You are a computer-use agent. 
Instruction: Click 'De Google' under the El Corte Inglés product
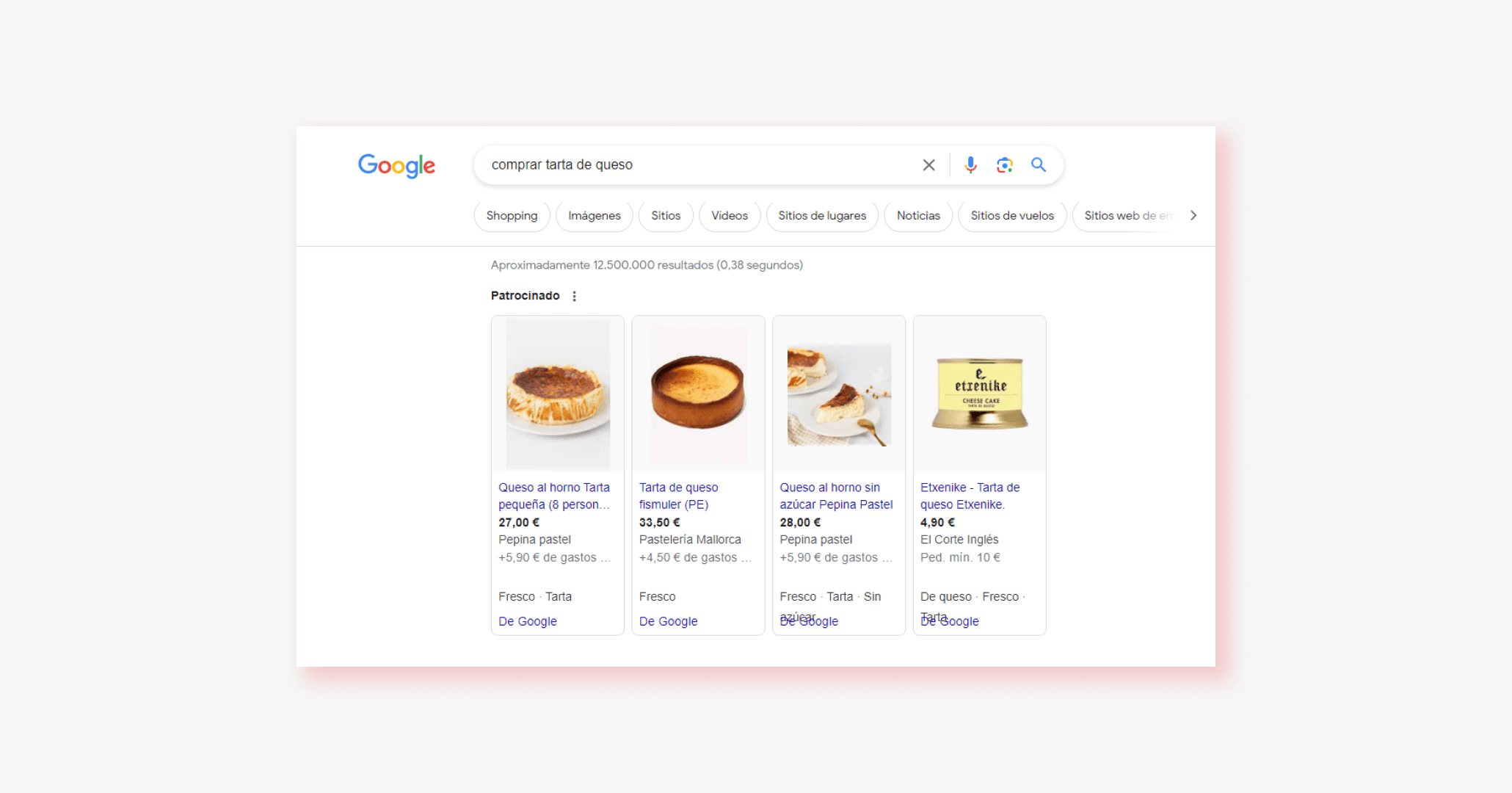(x=950, y=621)
